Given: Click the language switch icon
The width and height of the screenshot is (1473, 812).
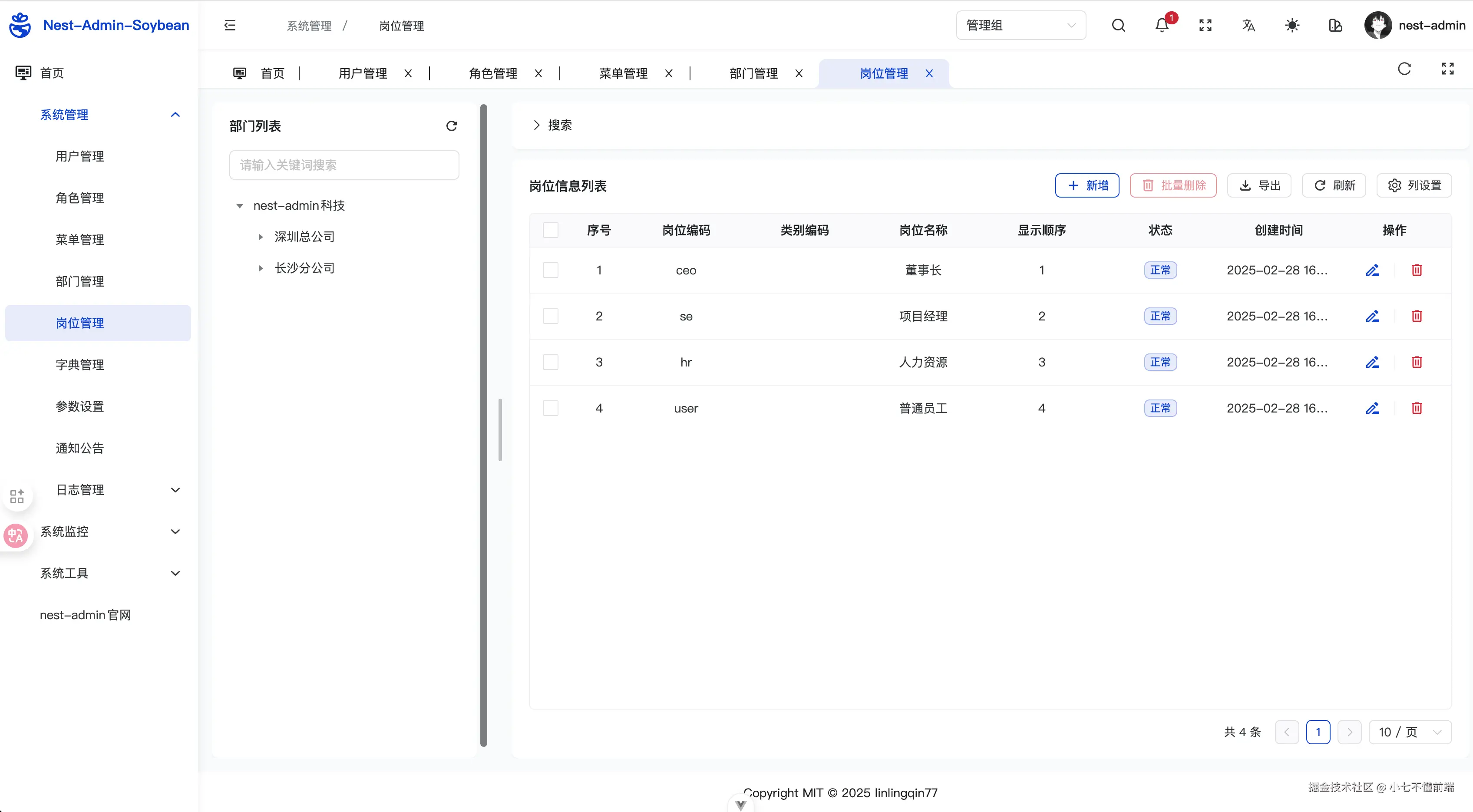Looking at the screenshot, I should (1248, 25).
